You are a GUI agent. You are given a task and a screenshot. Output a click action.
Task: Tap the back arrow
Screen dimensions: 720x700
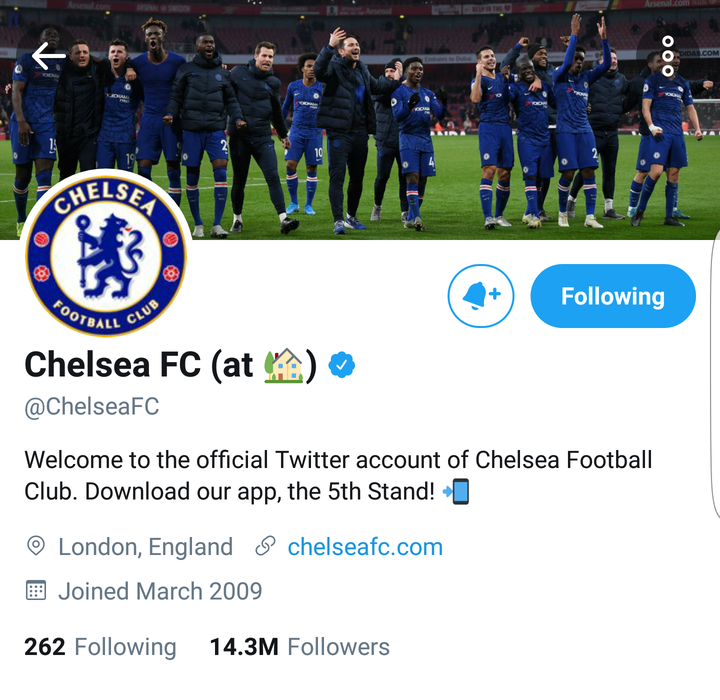tap(48, 56)
